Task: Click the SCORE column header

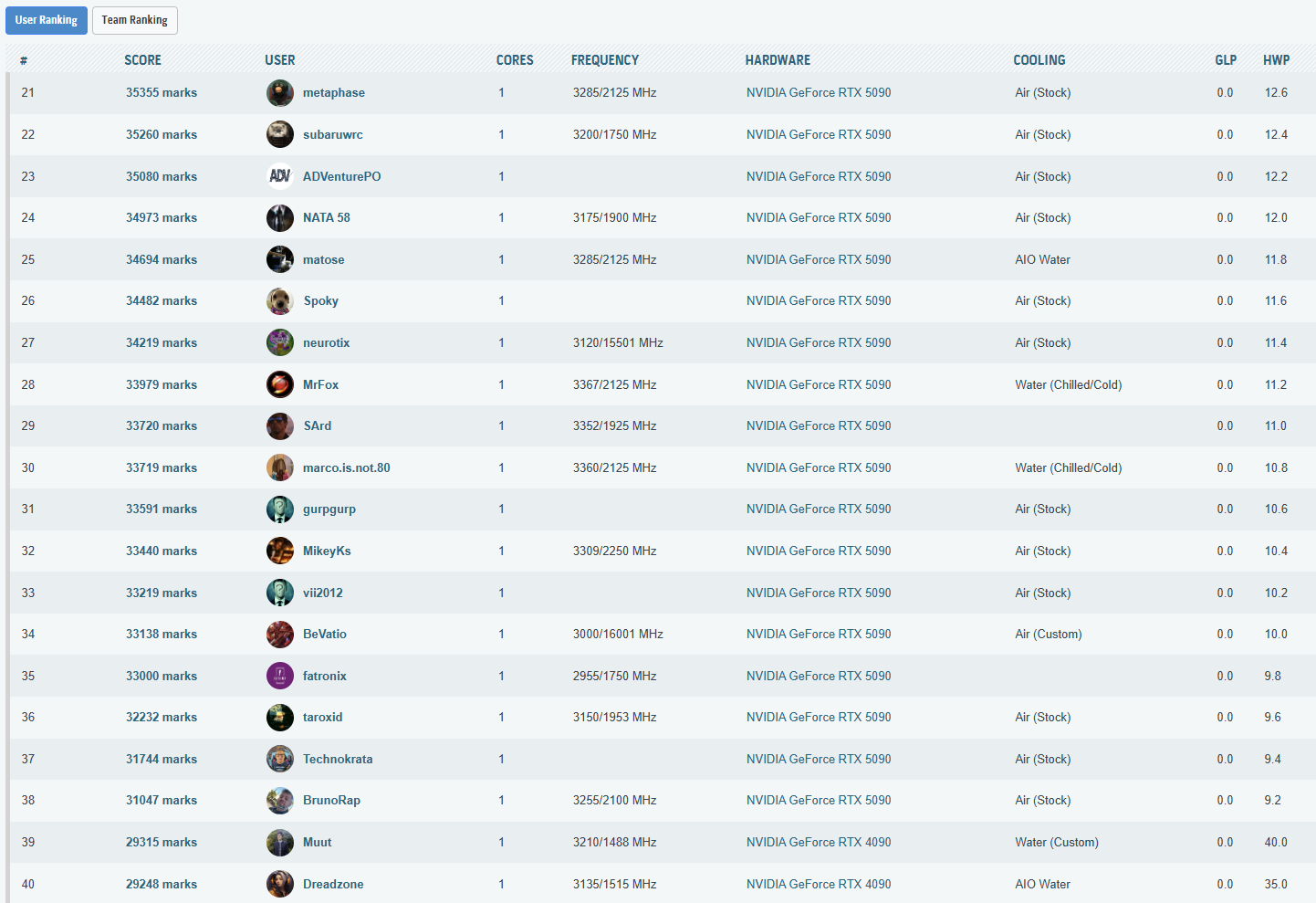Action: coord(142,60)
